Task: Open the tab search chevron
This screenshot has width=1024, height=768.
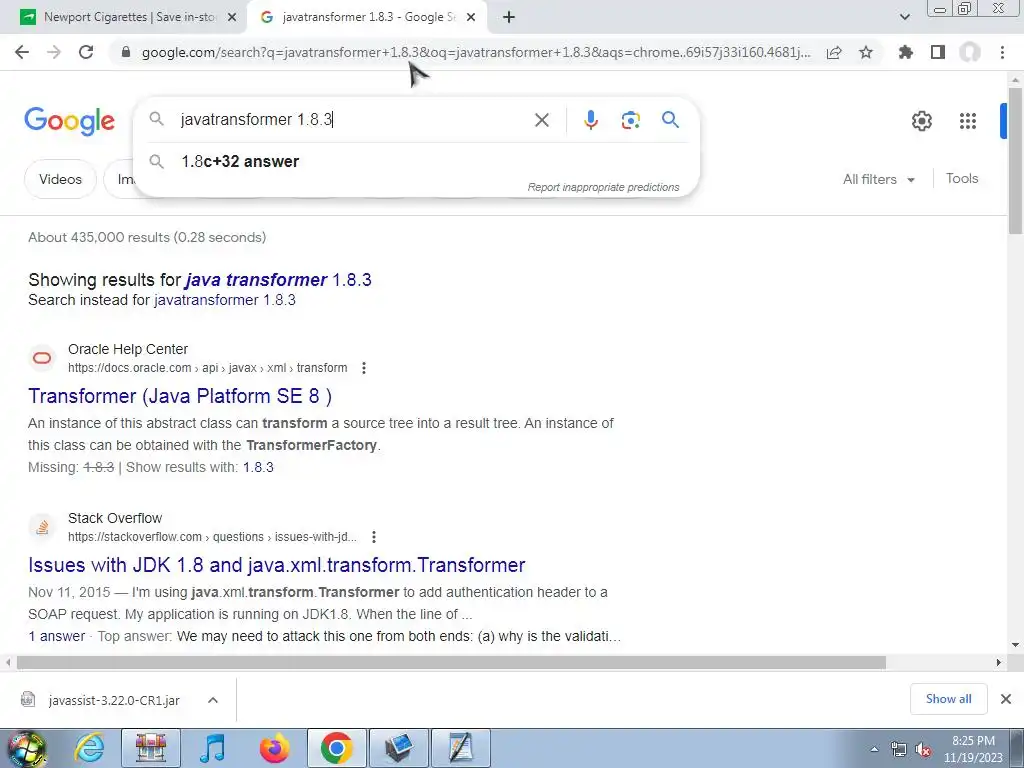Action: click(904, 17)
